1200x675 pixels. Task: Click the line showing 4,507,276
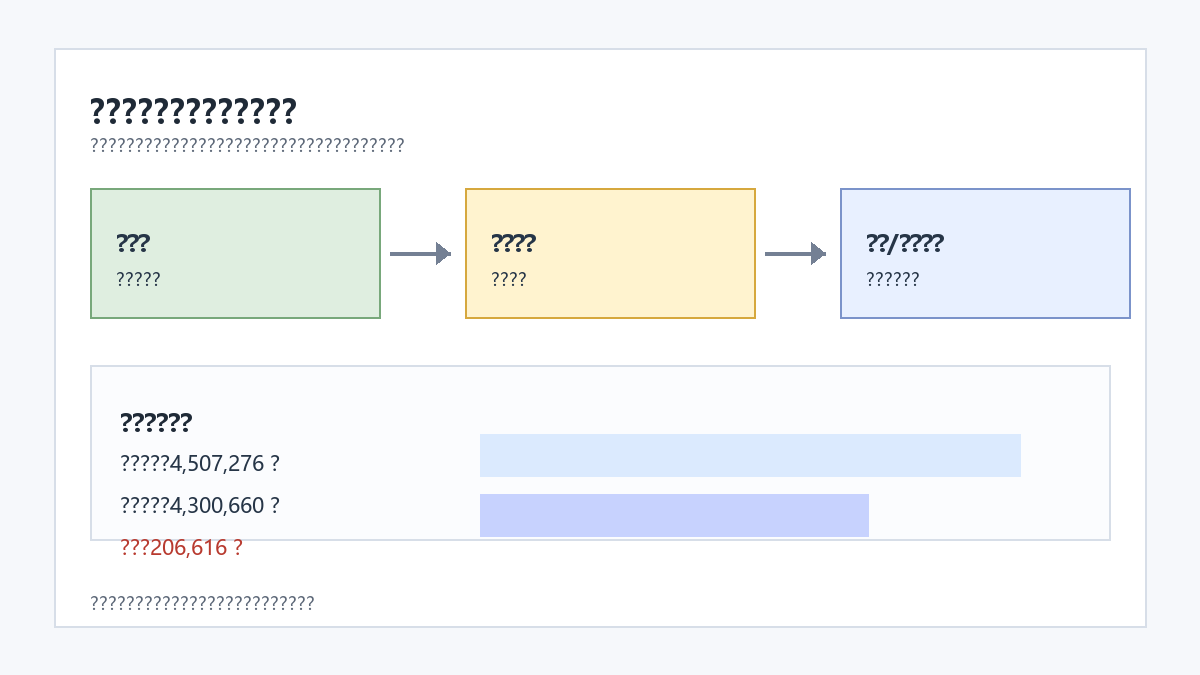coord(200,464)
